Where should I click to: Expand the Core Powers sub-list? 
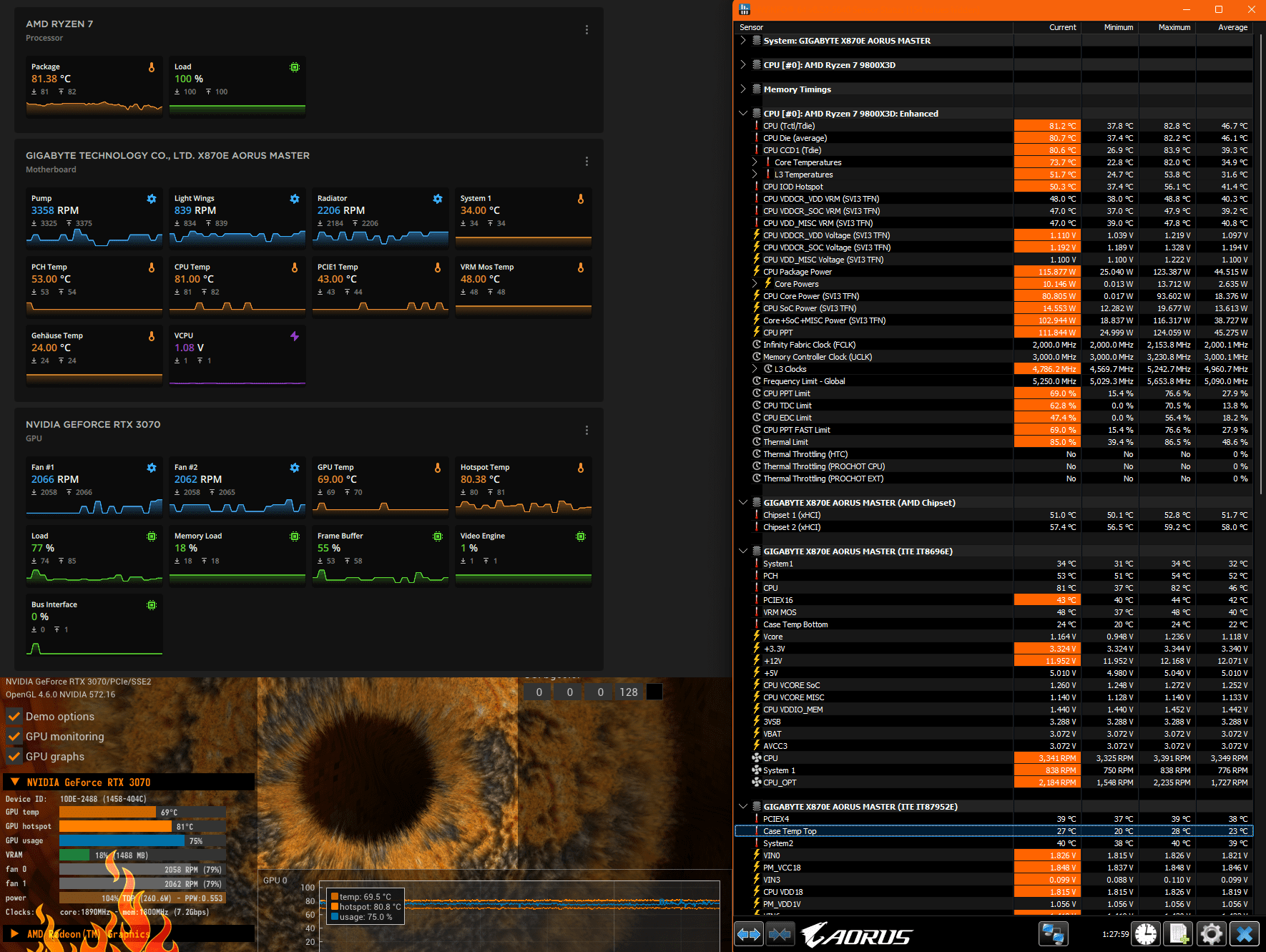[x=755, y=284]
